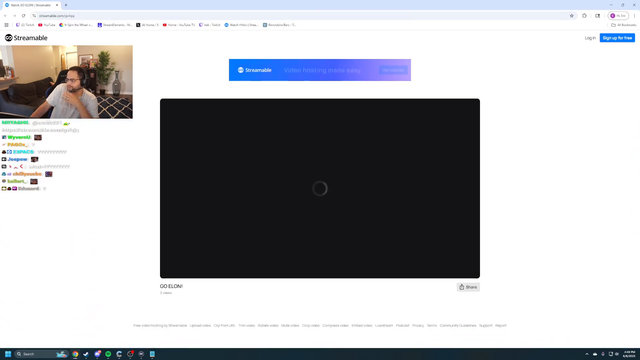Click the Livestream footer link

pyautogui.click(x=384, y=326)
